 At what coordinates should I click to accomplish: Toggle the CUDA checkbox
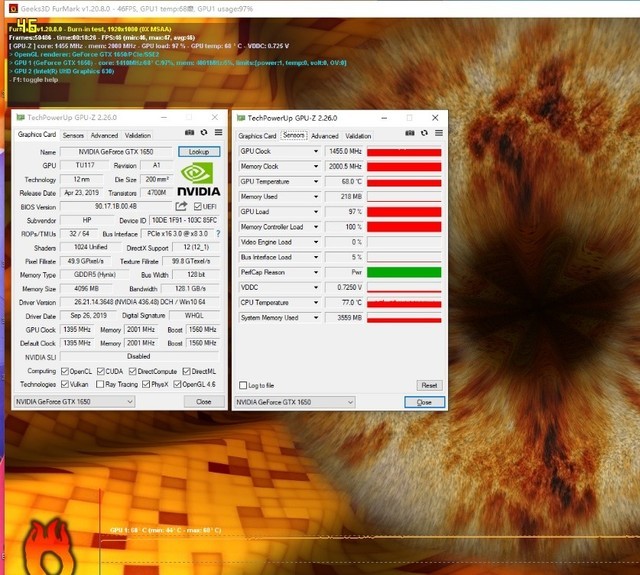100,371
